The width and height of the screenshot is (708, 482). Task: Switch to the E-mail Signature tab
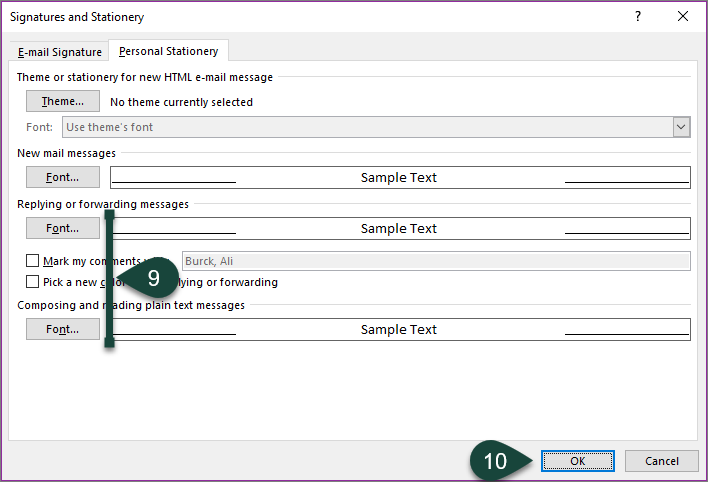point(60,52)
